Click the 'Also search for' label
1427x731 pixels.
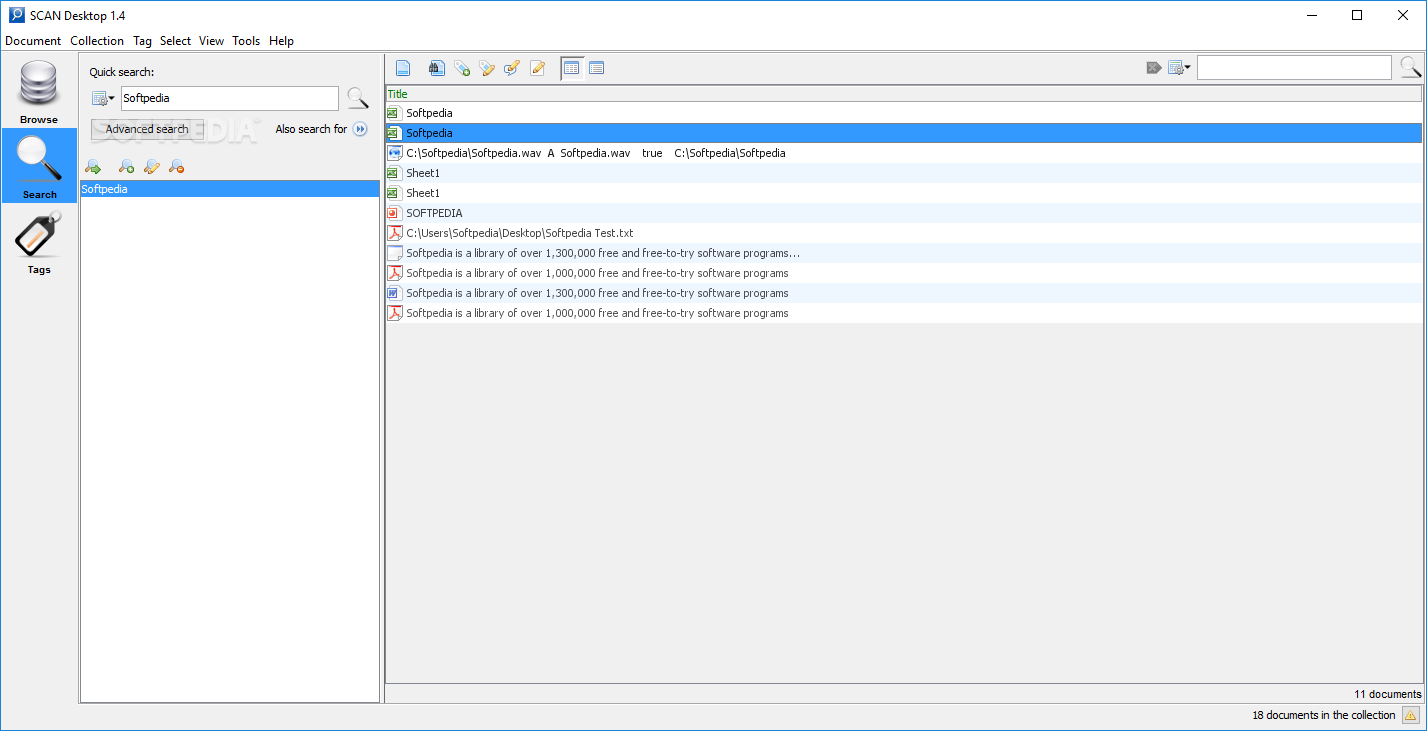(x=311, y=129)
